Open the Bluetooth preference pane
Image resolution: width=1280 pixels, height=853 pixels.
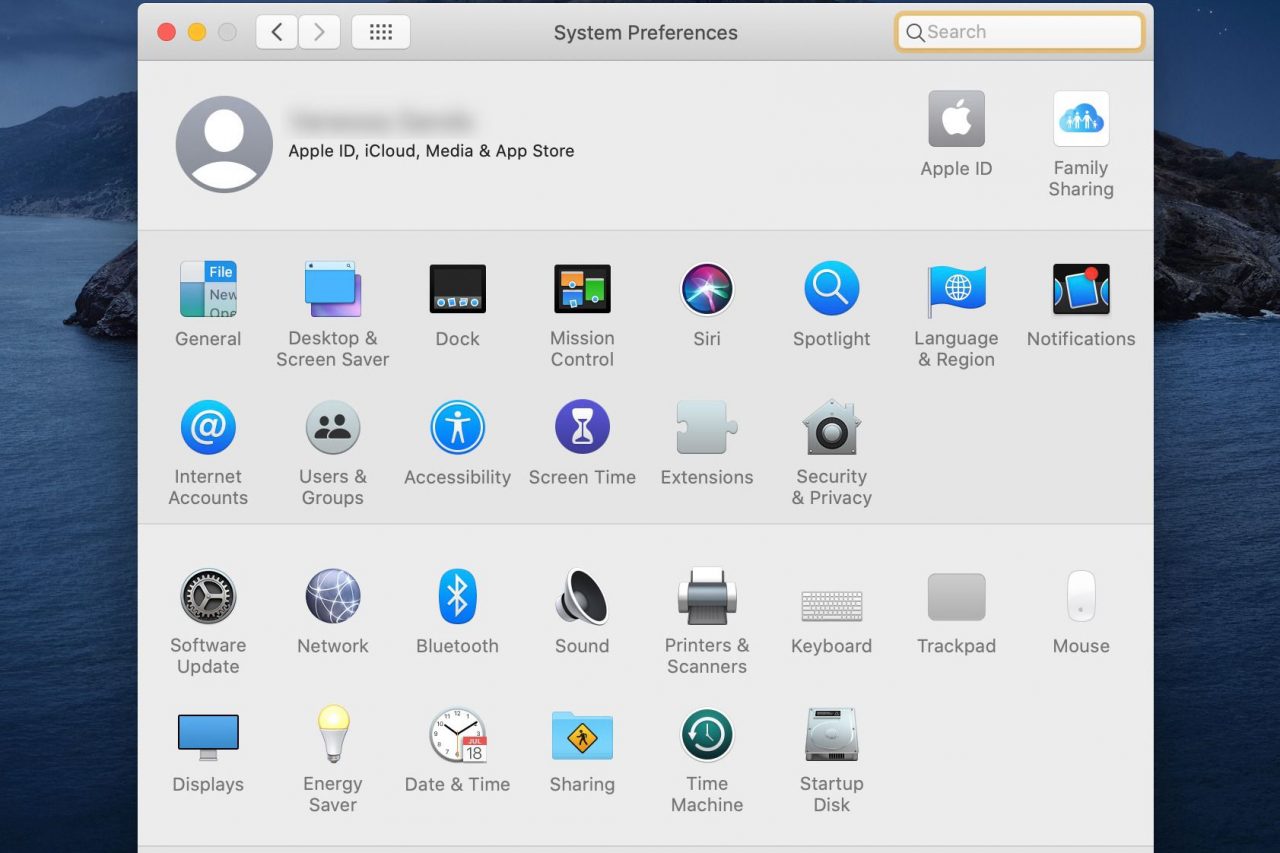[457, 597]
